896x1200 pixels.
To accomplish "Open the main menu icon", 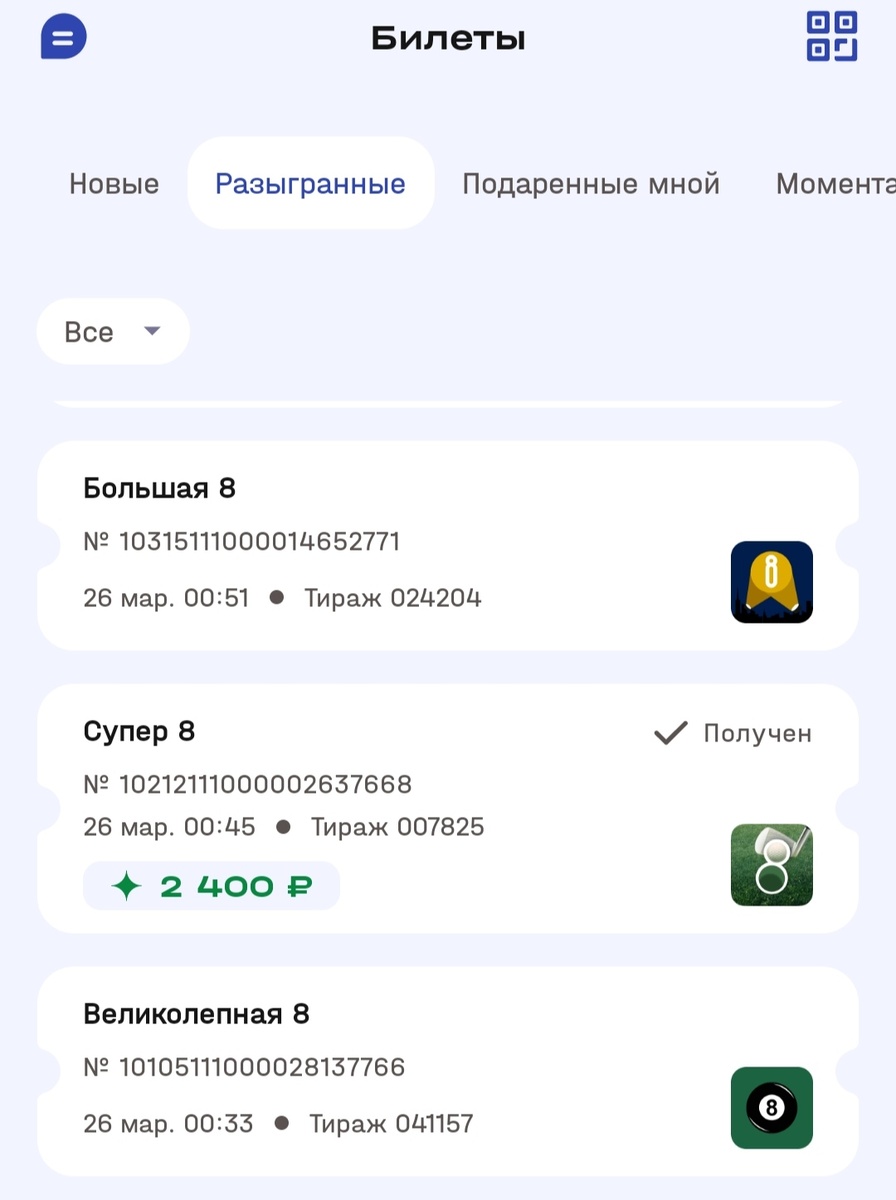I will click(x=62, y=37).
